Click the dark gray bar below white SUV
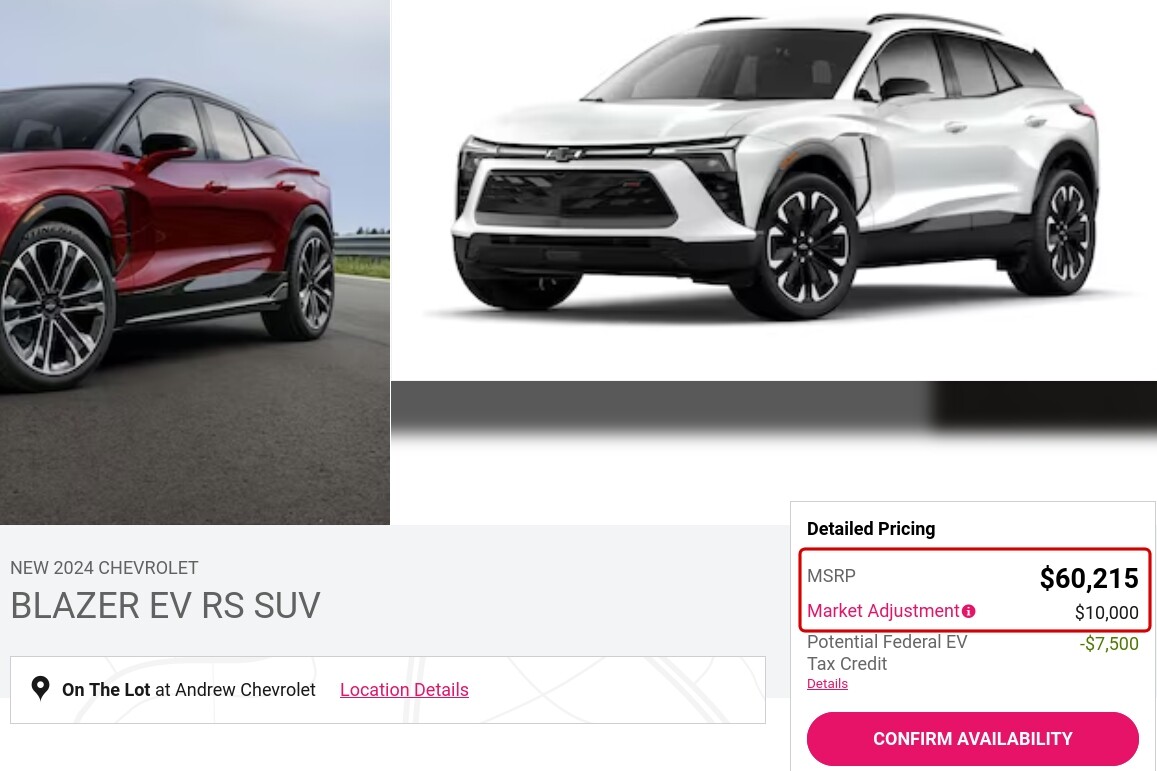 click(x=773, y=404)
